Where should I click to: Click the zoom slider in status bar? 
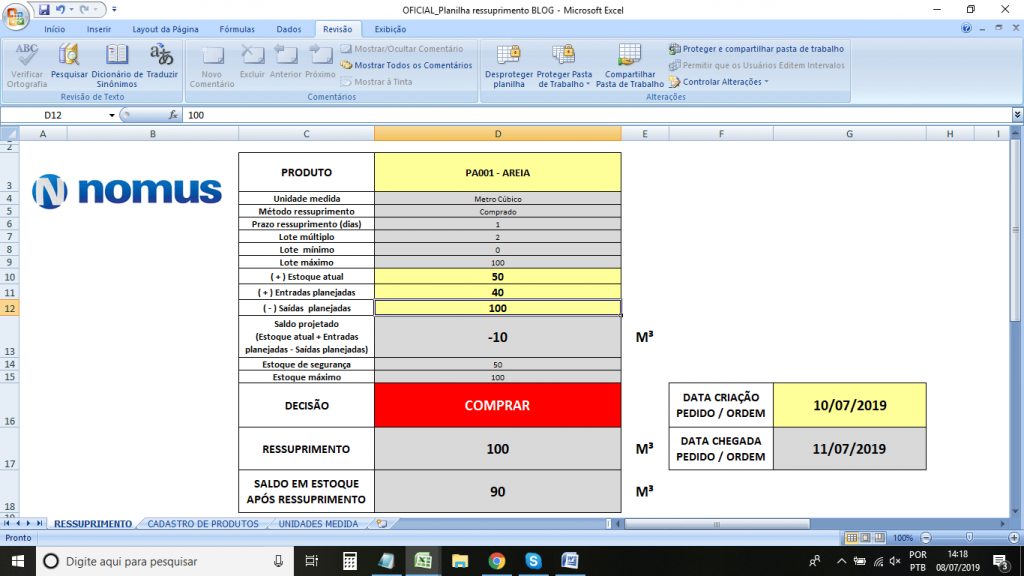tap(968, 537)
